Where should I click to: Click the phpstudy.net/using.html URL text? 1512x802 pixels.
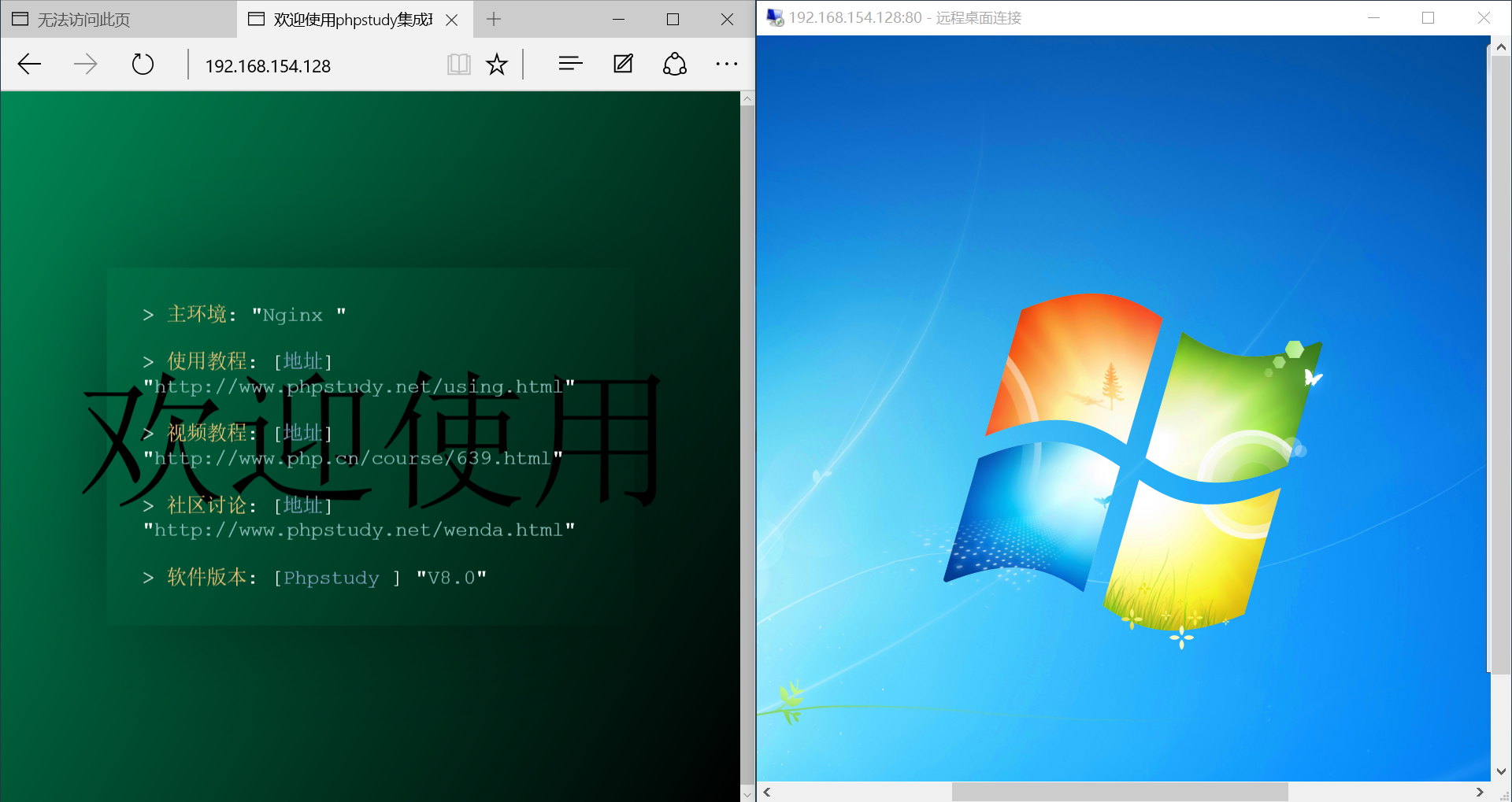pos(359,386)
